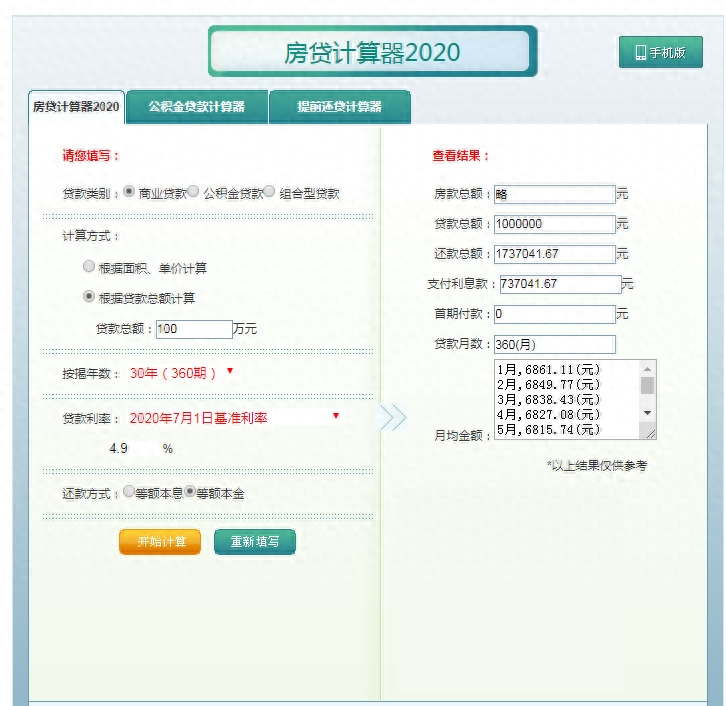
Task: Click the 还款总额 field showing 1737041.67
Action: click(x=555, y=255)
